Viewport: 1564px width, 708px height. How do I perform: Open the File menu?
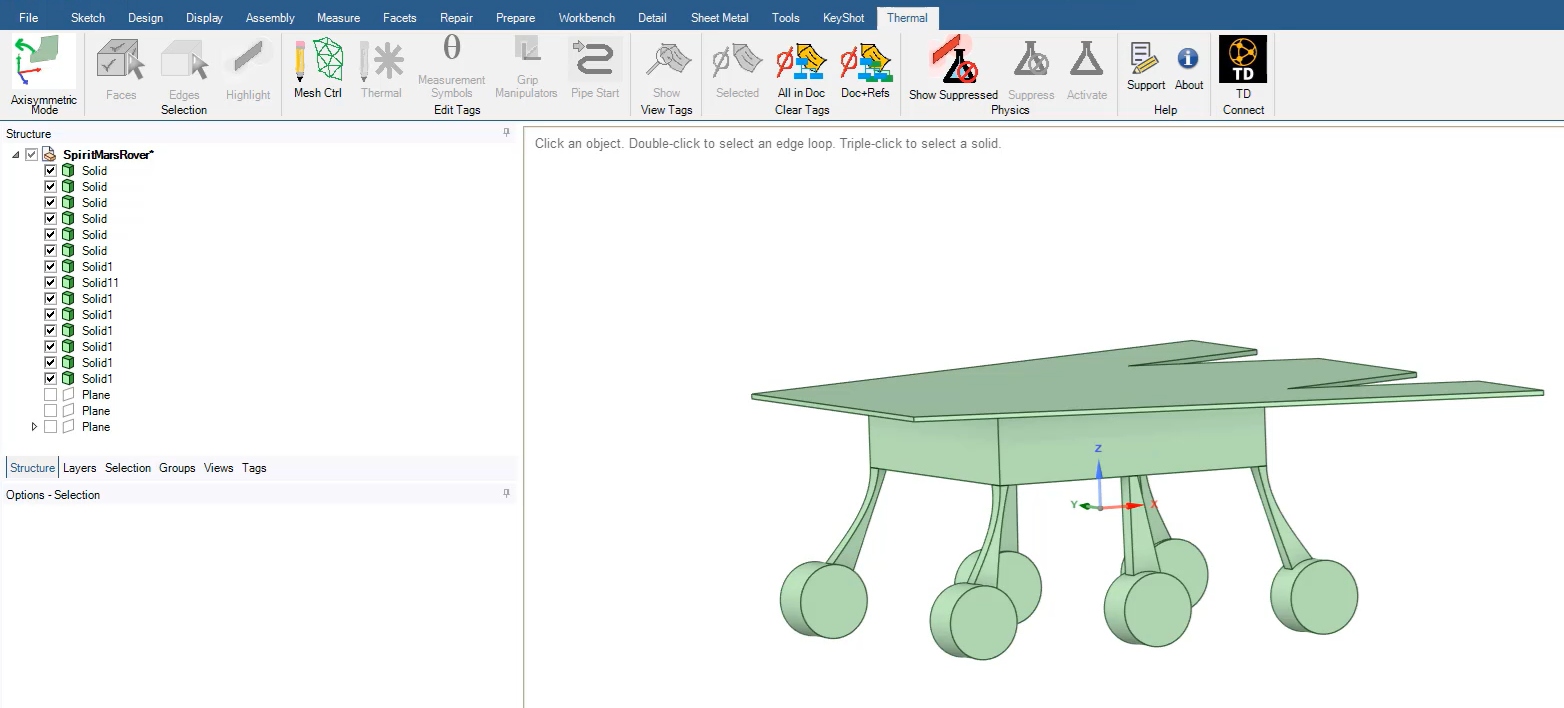29,18
